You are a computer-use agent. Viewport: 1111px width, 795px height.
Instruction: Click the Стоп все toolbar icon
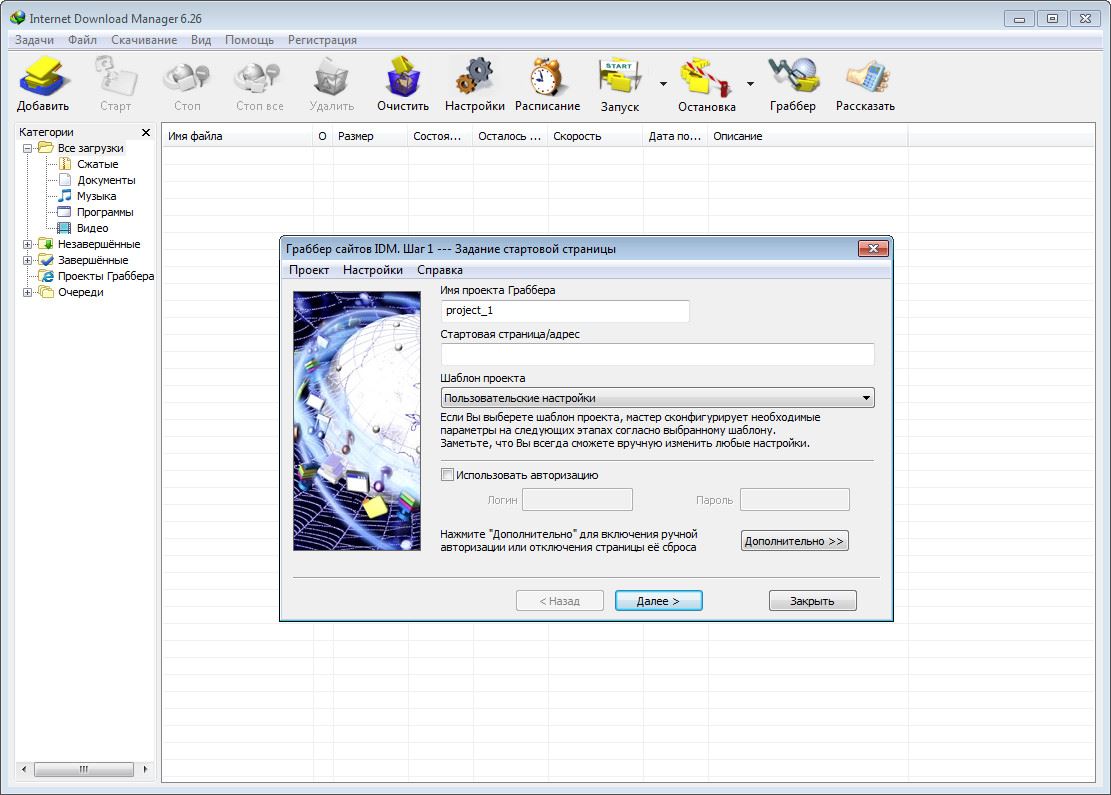[x=259, y=77]
